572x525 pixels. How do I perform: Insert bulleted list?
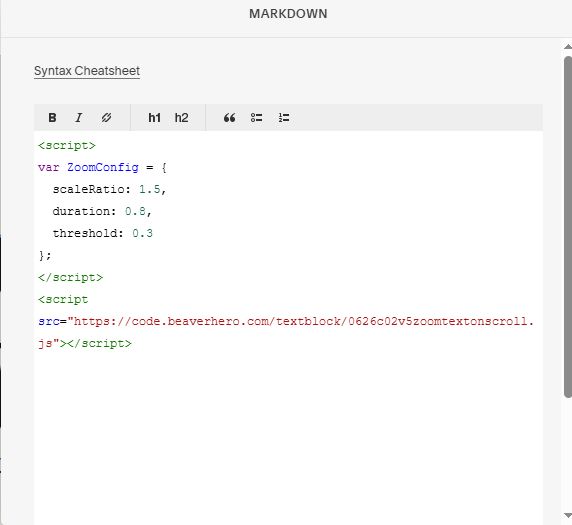pyautogui.click(x=256, y=117)
